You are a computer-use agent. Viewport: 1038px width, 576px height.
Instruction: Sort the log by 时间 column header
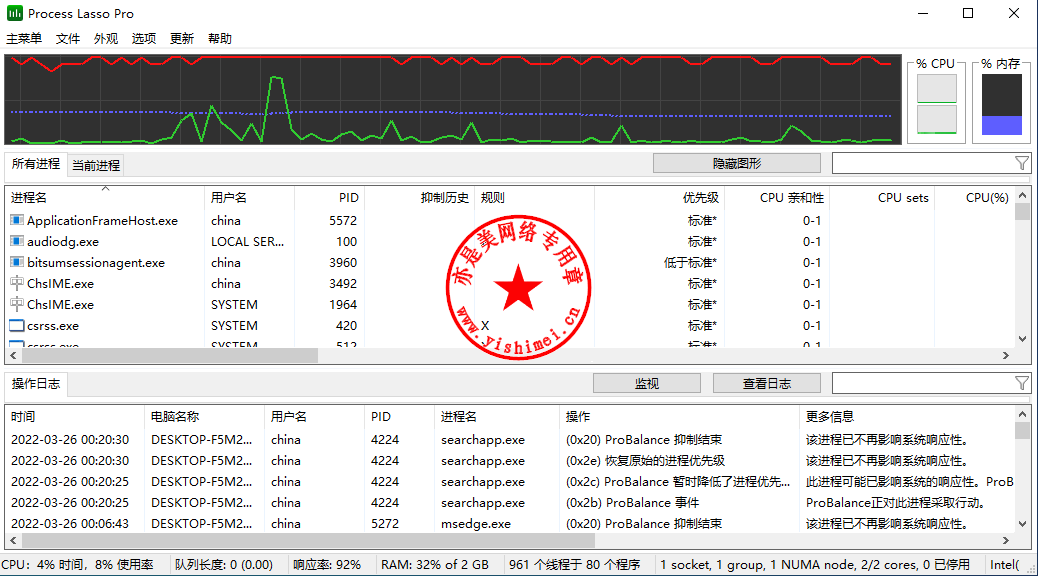75,416
